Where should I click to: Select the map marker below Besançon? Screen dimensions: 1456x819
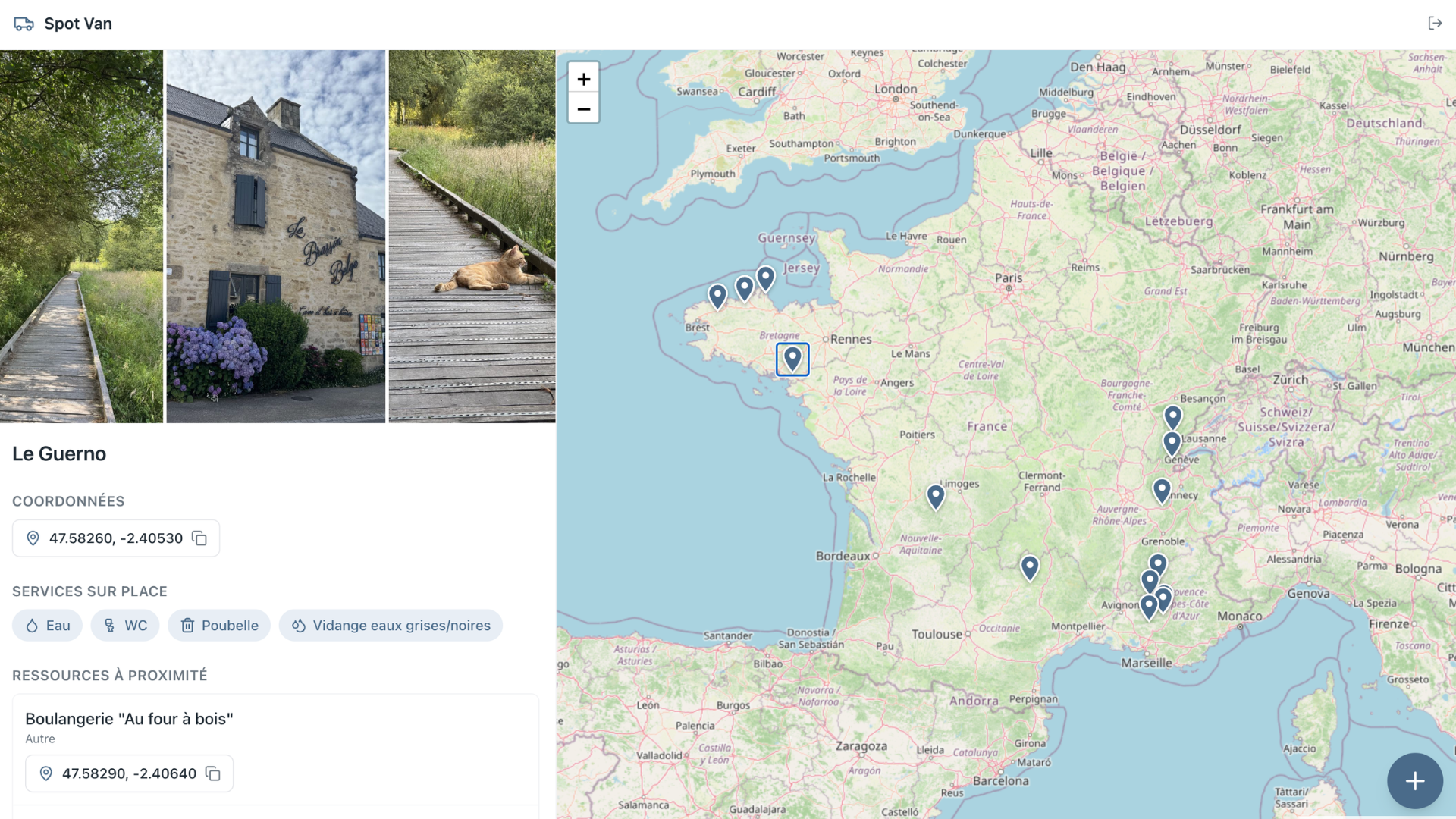click(1173, 418)
